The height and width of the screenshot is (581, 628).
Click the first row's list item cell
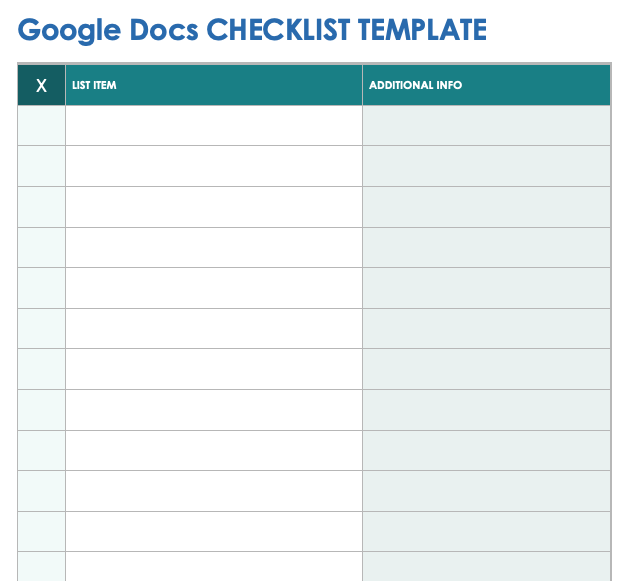[x=214, y=125]
